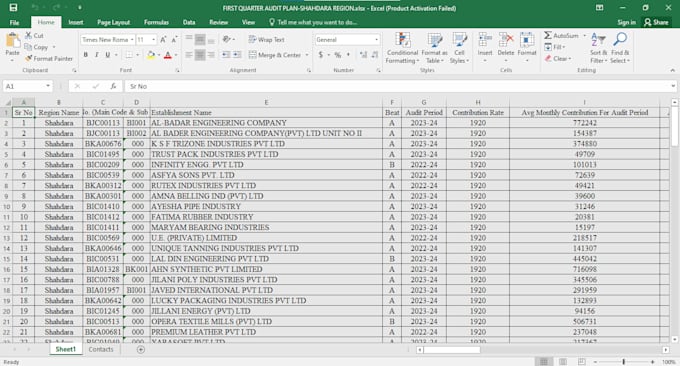The image size is (680, 366).
Task: Apply Accounting dollar number format
Action: click(321, 55)
